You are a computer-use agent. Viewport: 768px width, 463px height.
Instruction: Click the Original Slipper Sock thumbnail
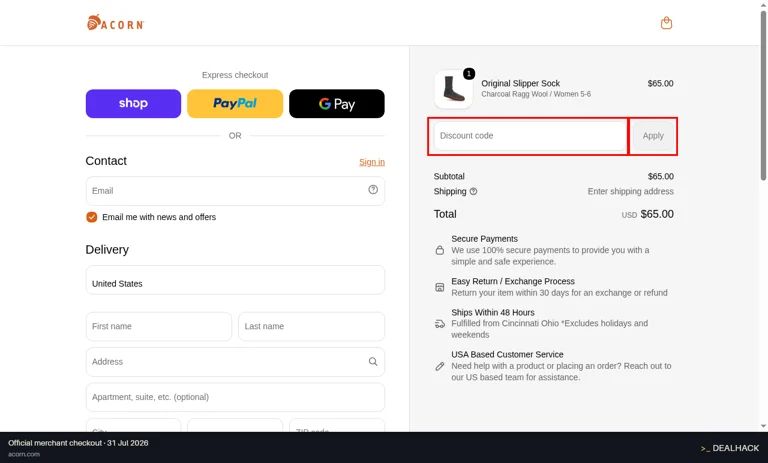tap(454, 89)
